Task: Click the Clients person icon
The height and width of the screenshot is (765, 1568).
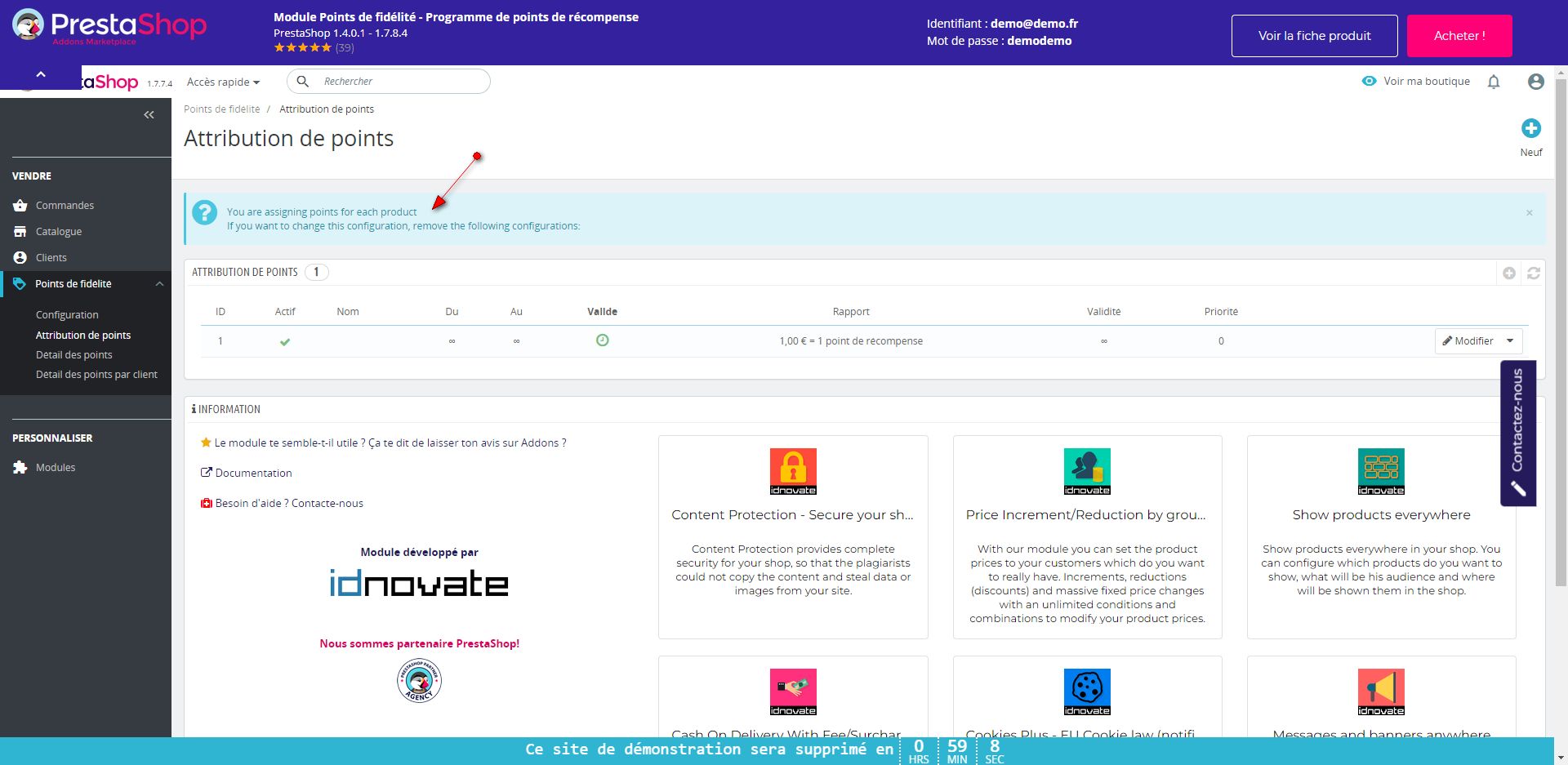Action: pos(20,258)
